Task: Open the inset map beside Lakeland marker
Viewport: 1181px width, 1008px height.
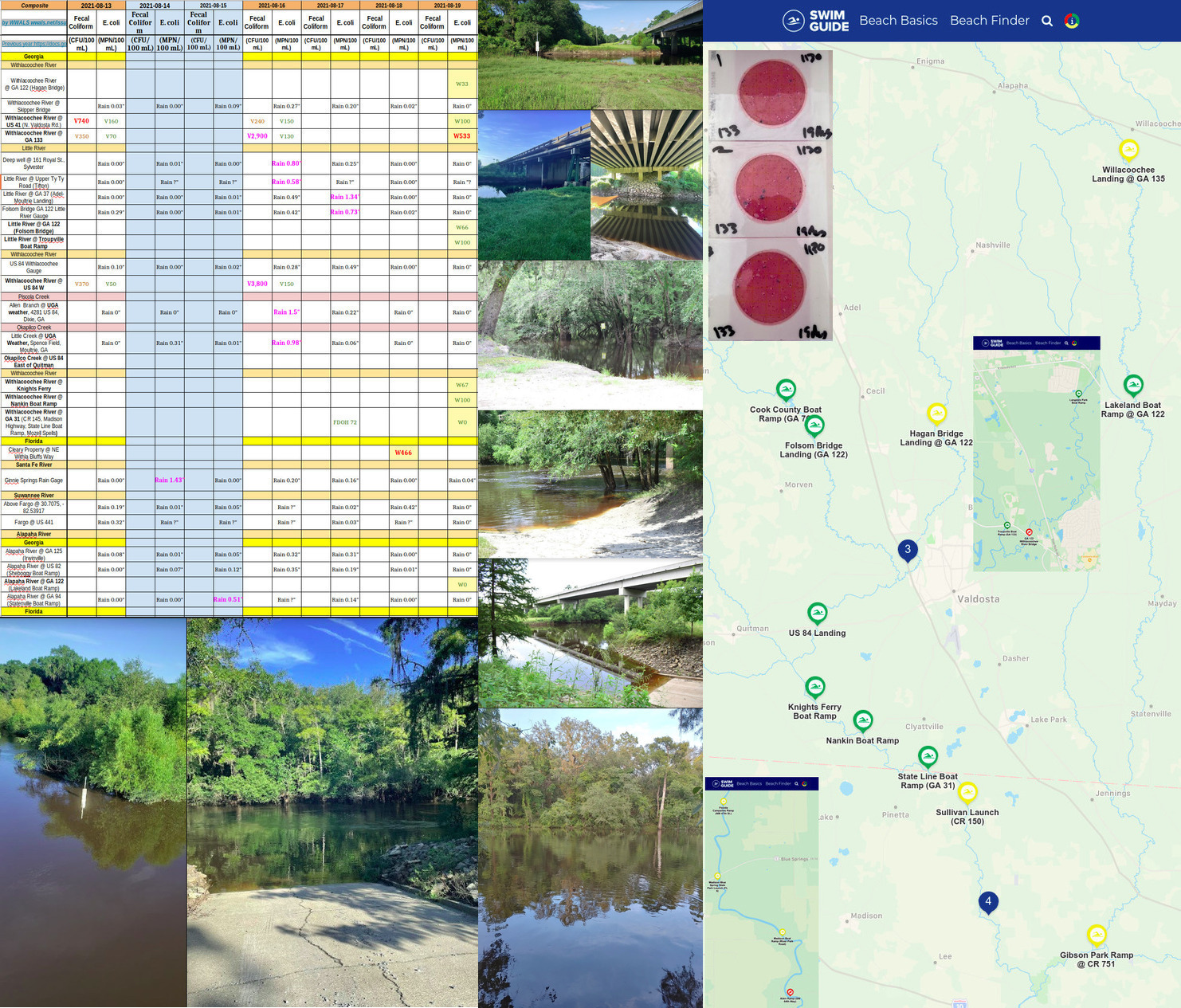Action: tap(1037, 453)
